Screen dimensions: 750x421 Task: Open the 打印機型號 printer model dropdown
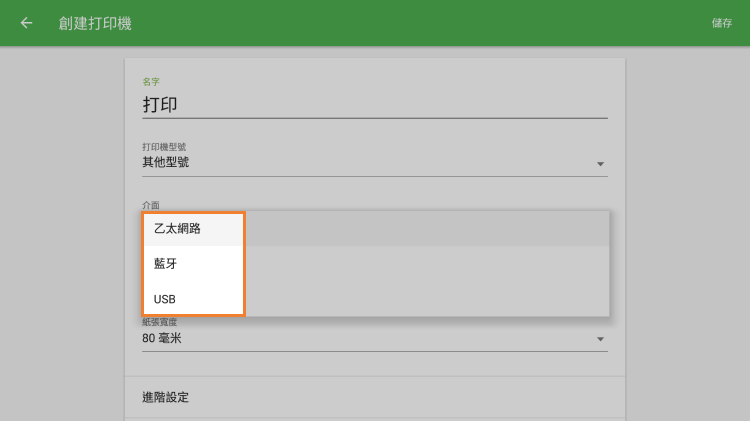click(x=375, y=163)
